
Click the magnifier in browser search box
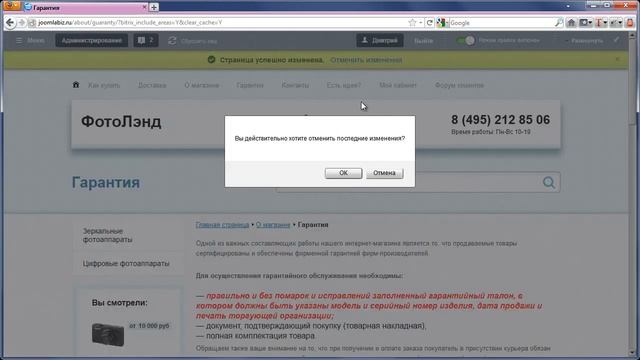pos(559,23)
